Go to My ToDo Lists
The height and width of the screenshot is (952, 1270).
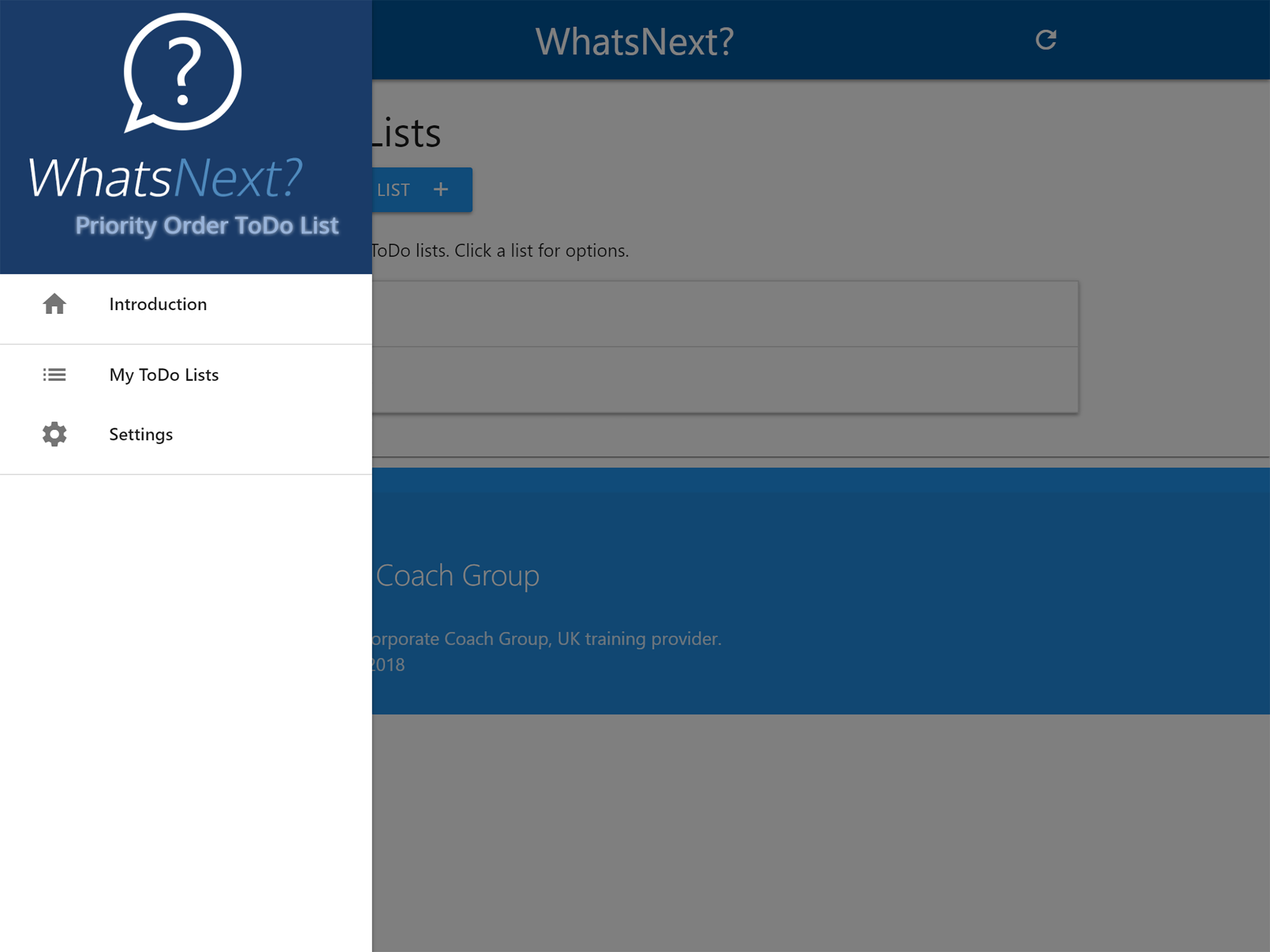tap(186, 375)
